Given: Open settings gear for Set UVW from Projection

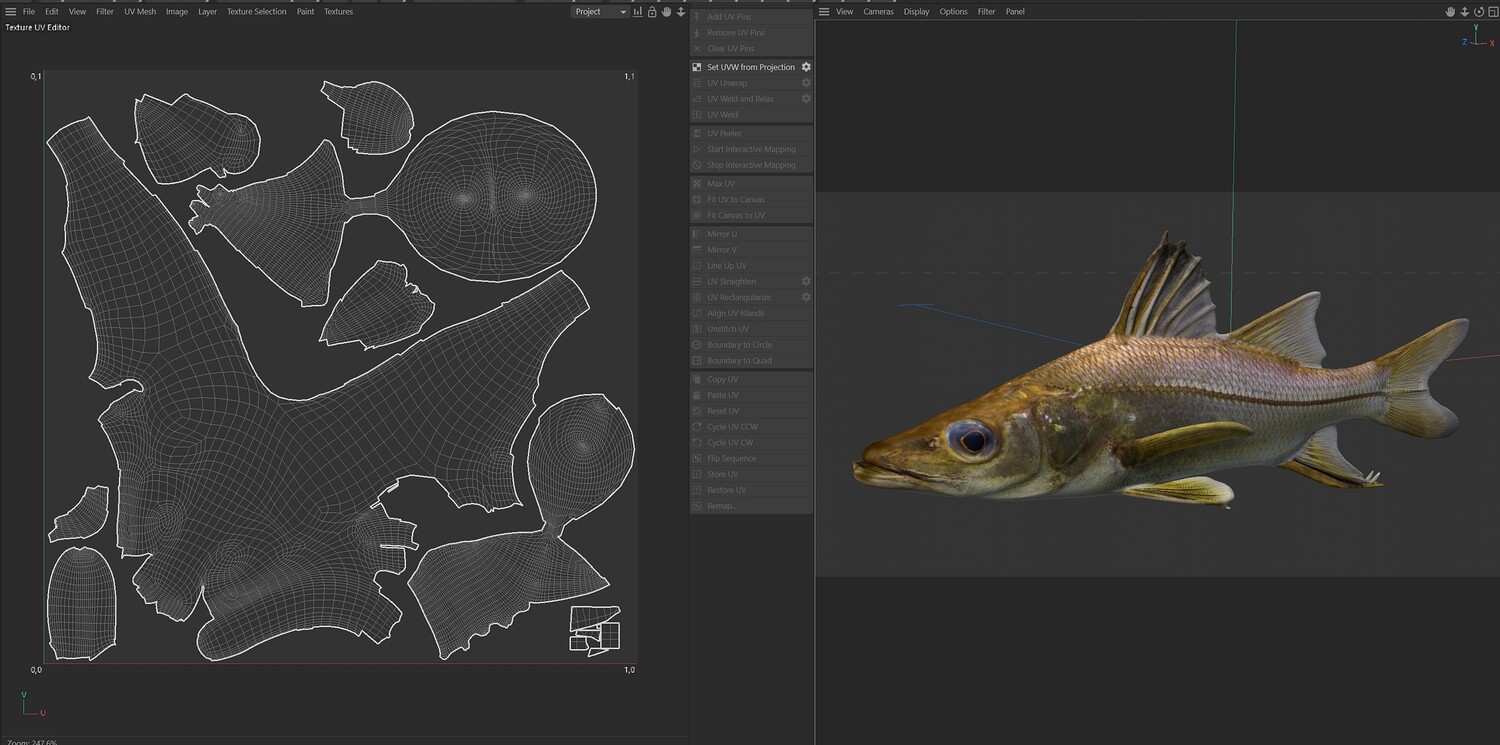Looking at the screenshot, I should click(806, 67).
